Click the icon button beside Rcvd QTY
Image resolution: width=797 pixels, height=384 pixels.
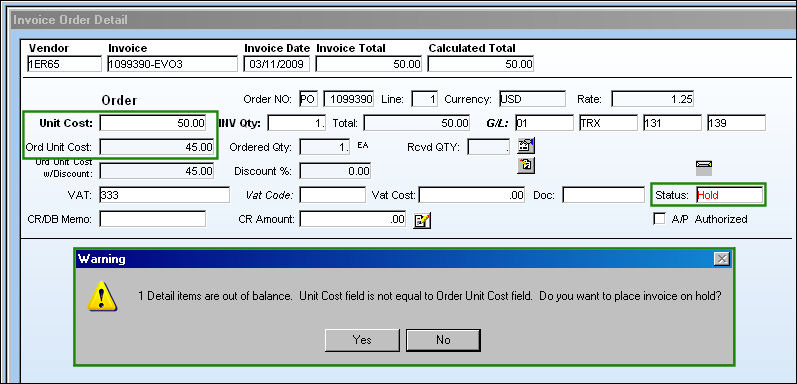526,146
